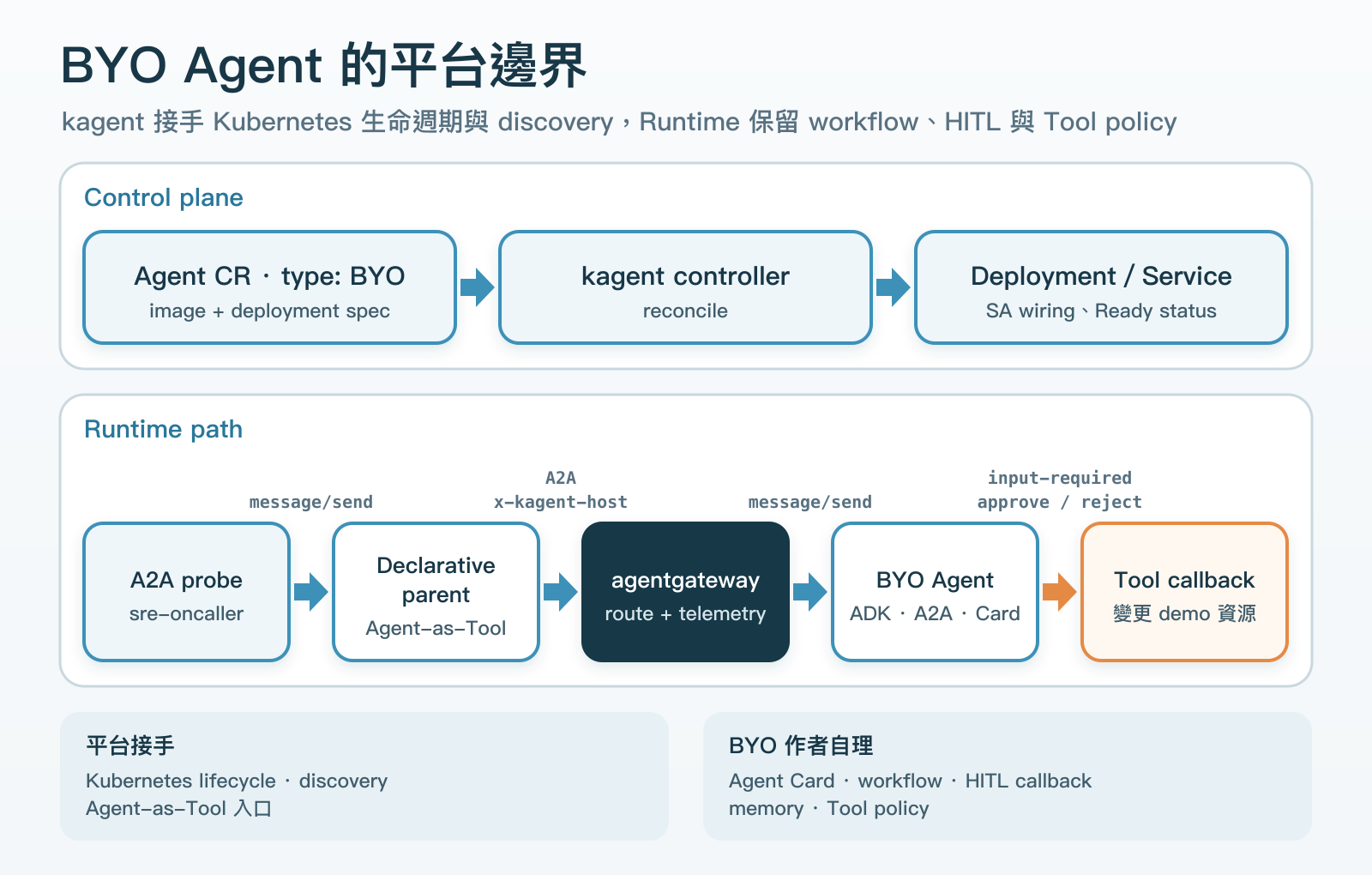1372x875 pixels.
Task: Click the subtitle starting with 'kagent 接手 Kubernetes'
Action: pos(619,122)
